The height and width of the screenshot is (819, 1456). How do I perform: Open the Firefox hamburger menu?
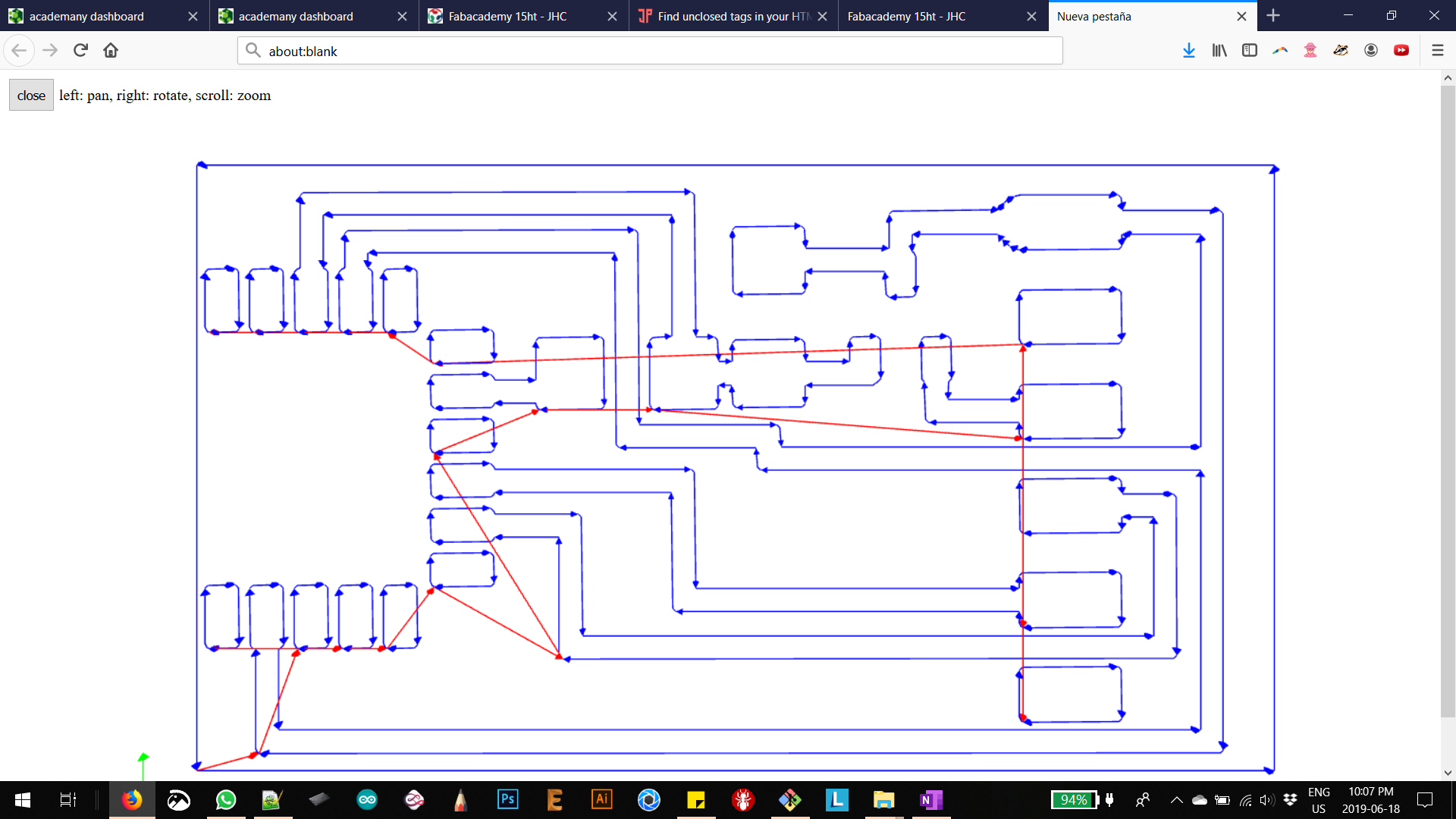(x=1437, y=51)
